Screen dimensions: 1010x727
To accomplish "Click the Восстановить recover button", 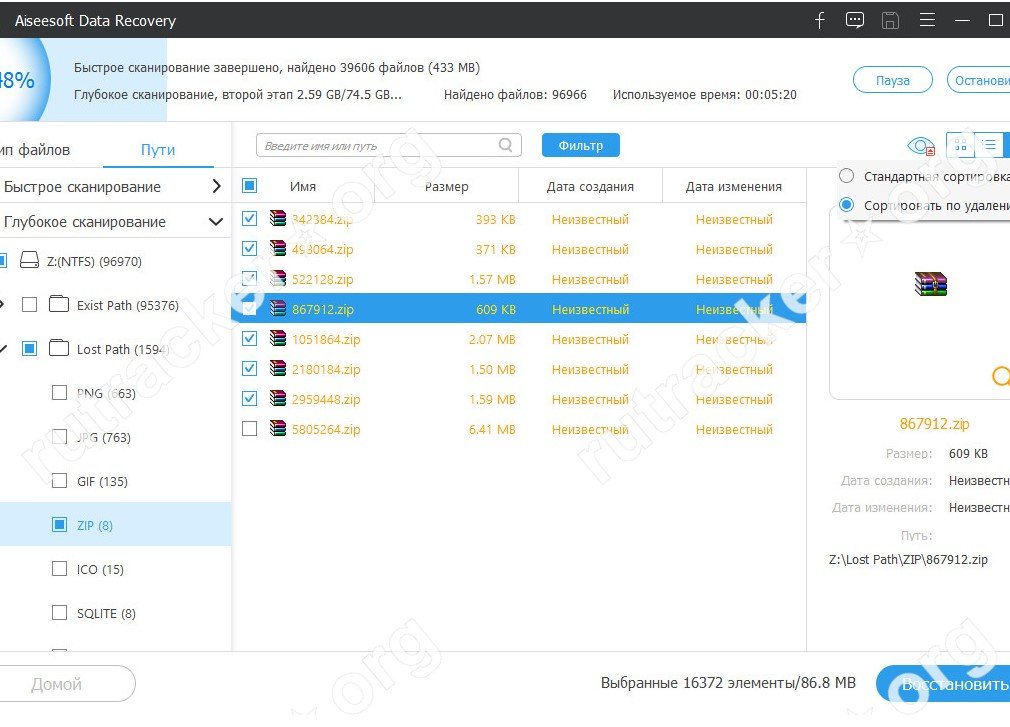I will click(x=943, y=684).
